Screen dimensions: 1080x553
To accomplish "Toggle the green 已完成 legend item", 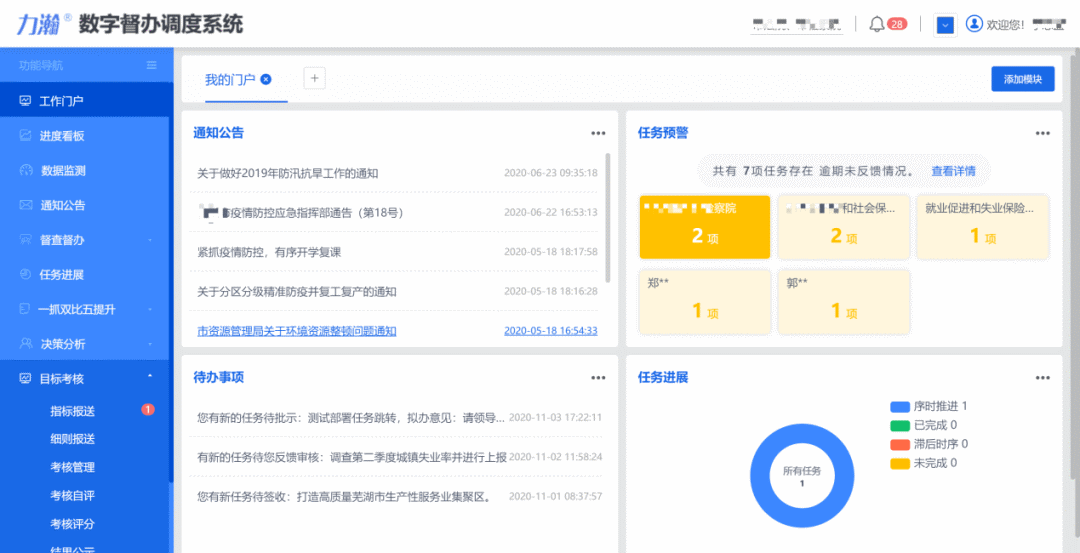I will click(923, 425).
